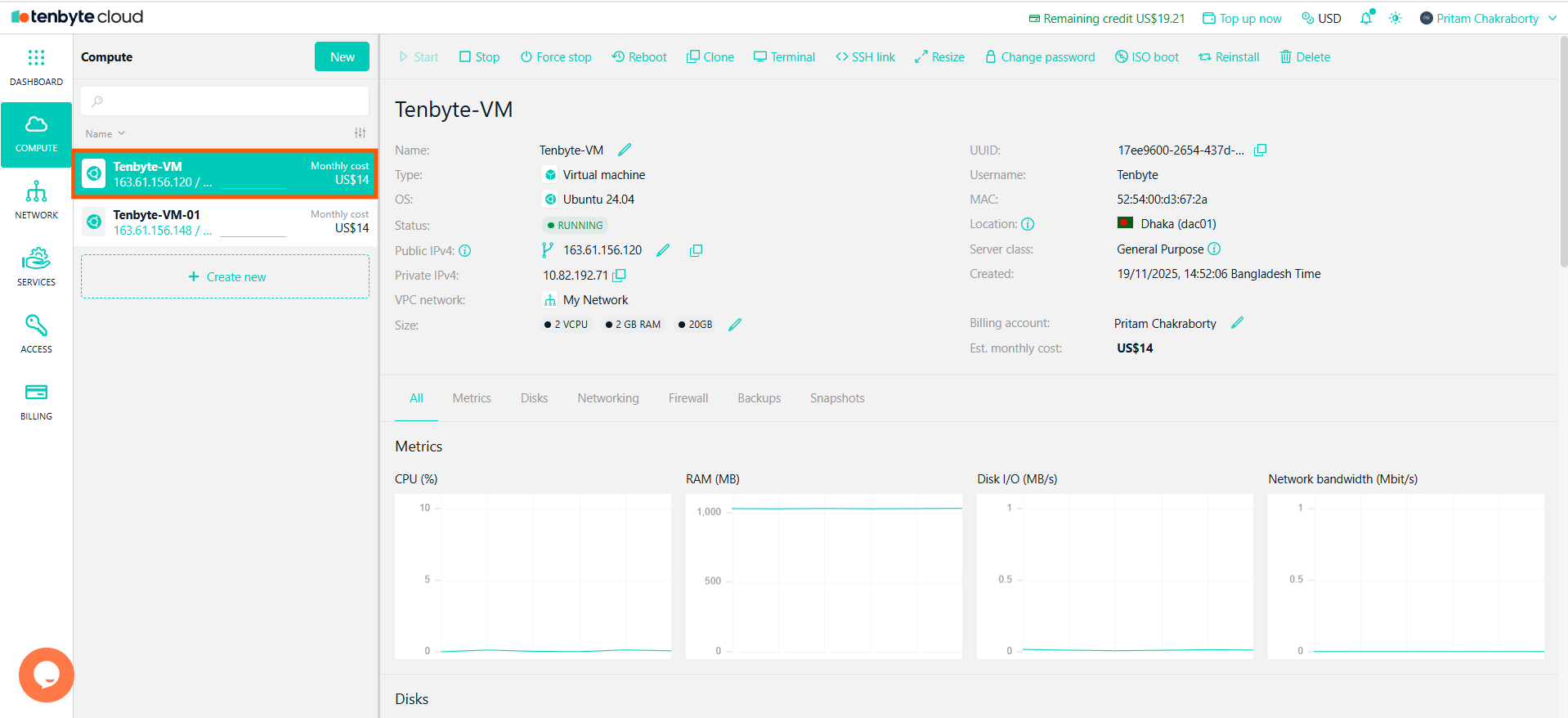This screenshot has height=718, width=1568.
Task: Get the SSH link
Action: click(x=865, y=56)
